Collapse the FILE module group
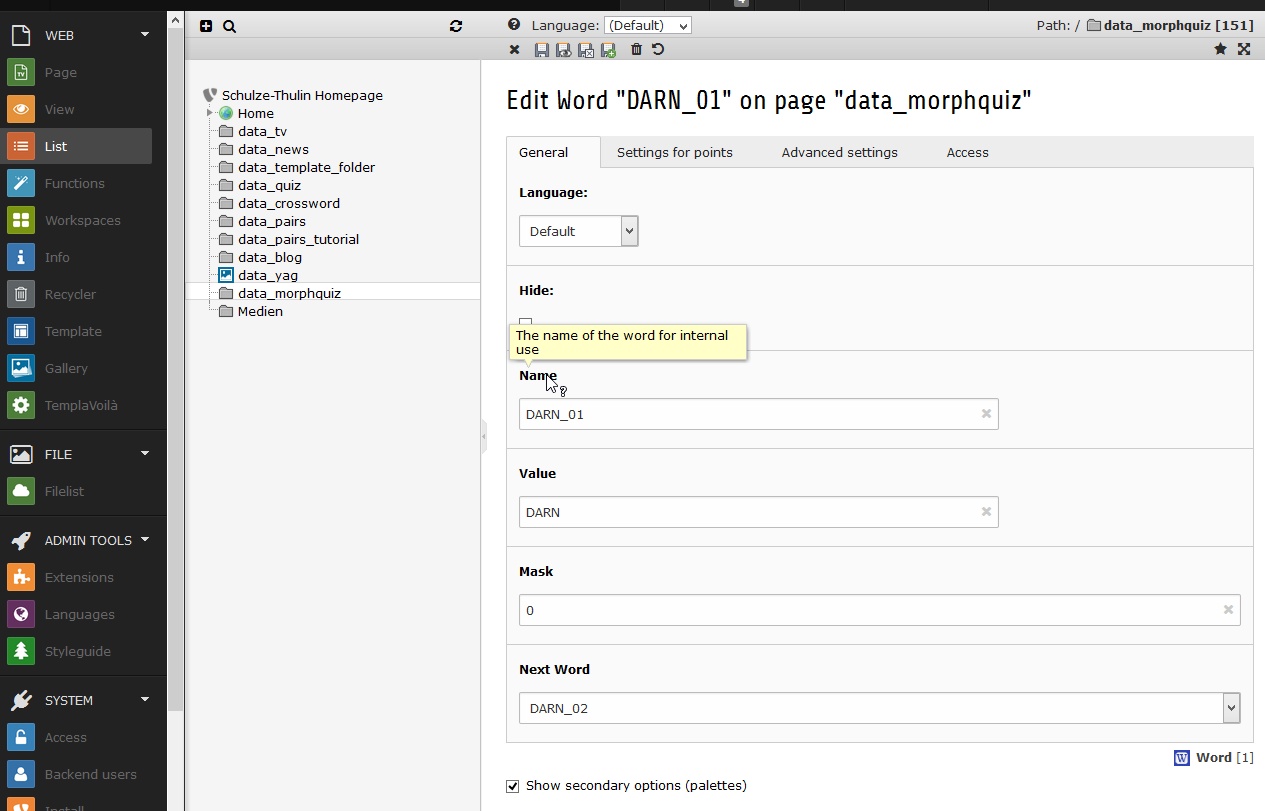 click(x=145, y=453)
